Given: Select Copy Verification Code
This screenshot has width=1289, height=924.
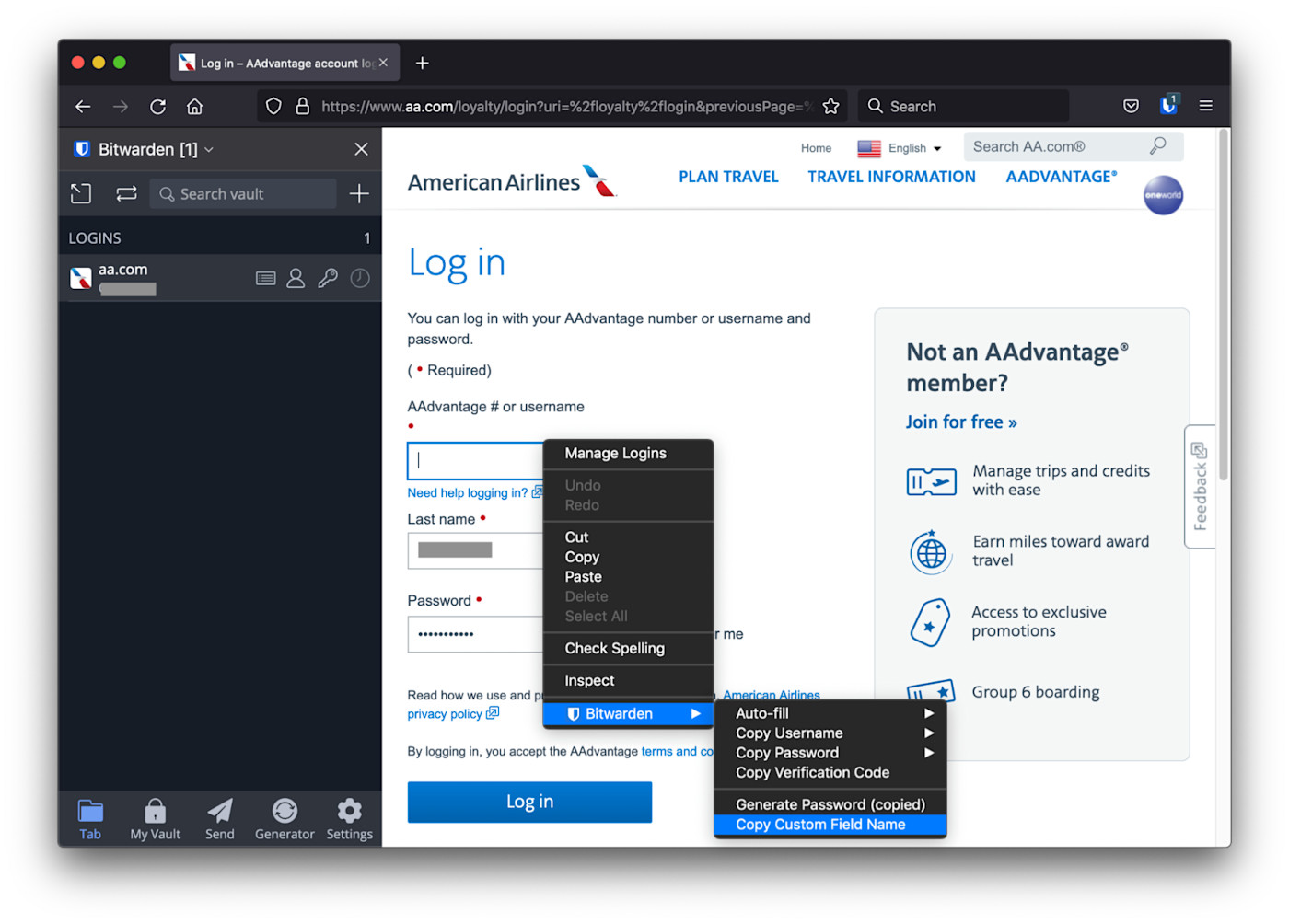Looking at the screenshot, I should tap(812, 773).
